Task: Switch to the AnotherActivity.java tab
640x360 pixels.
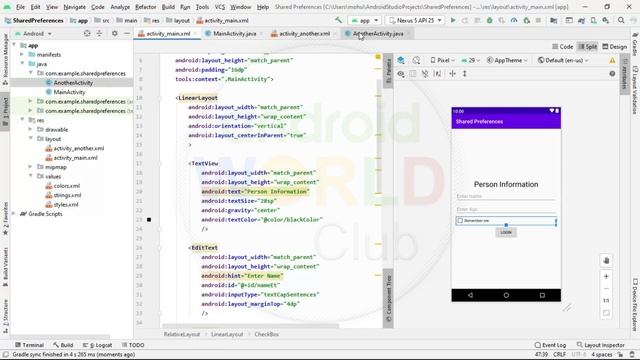Action: [x=378, y=33]
